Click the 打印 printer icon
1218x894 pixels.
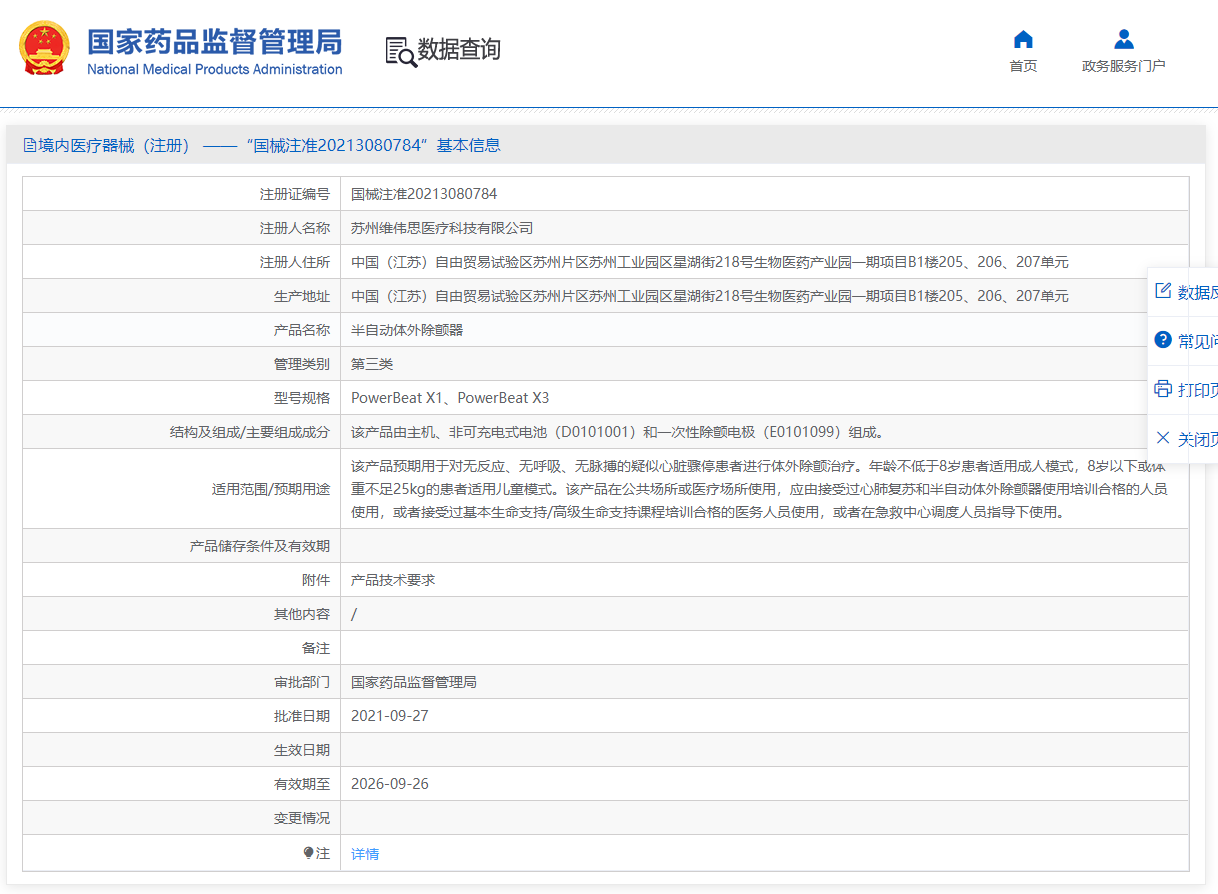coord(1162,388)
